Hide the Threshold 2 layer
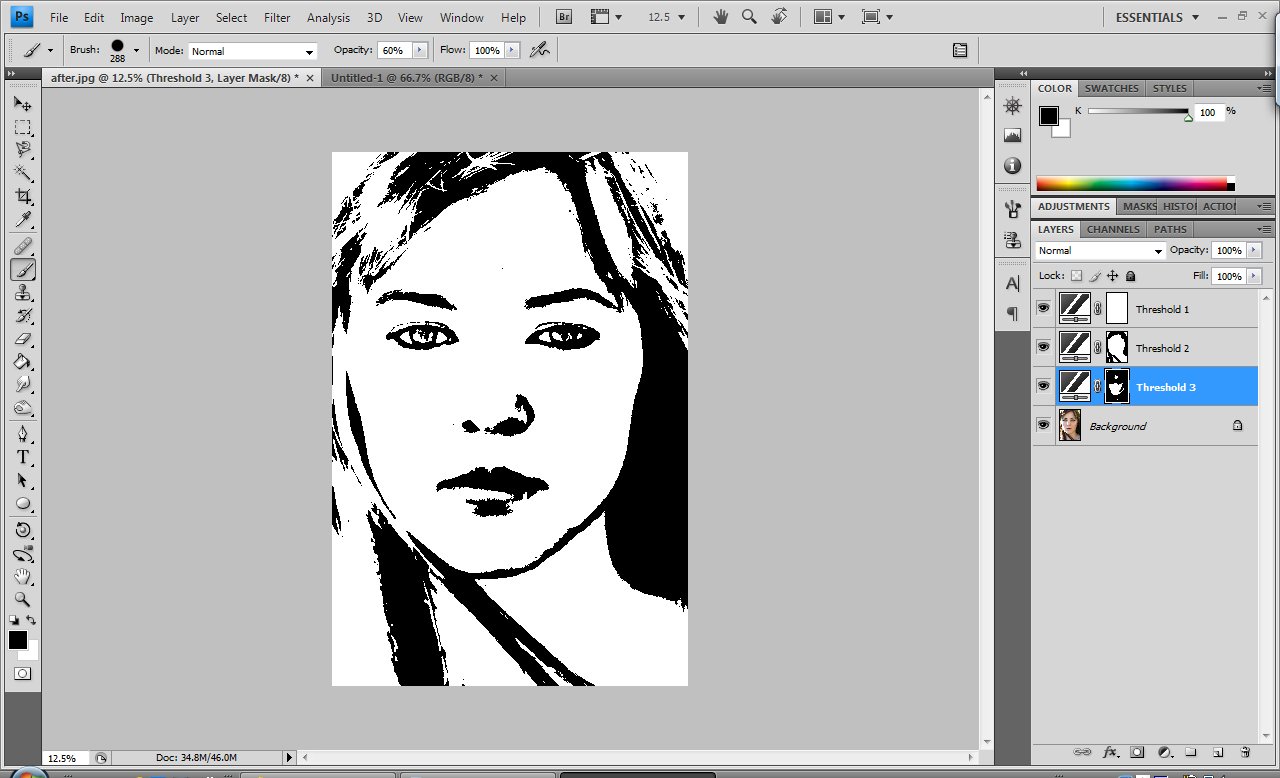Image resolution: width=1280 pixels, height=778 pixels. [1043, 347]
